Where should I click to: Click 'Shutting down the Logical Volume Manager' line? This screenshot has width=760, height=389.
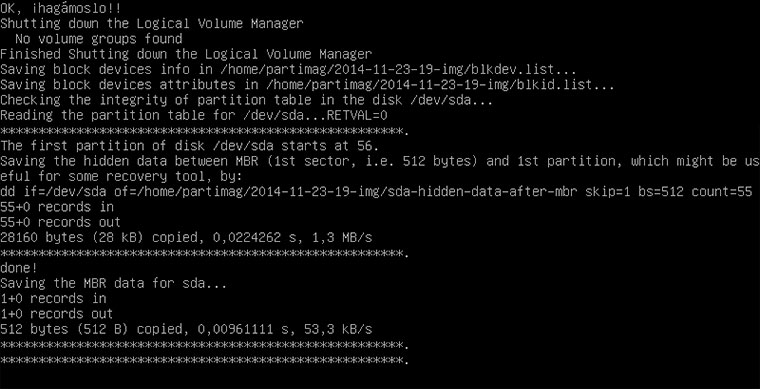152,23
